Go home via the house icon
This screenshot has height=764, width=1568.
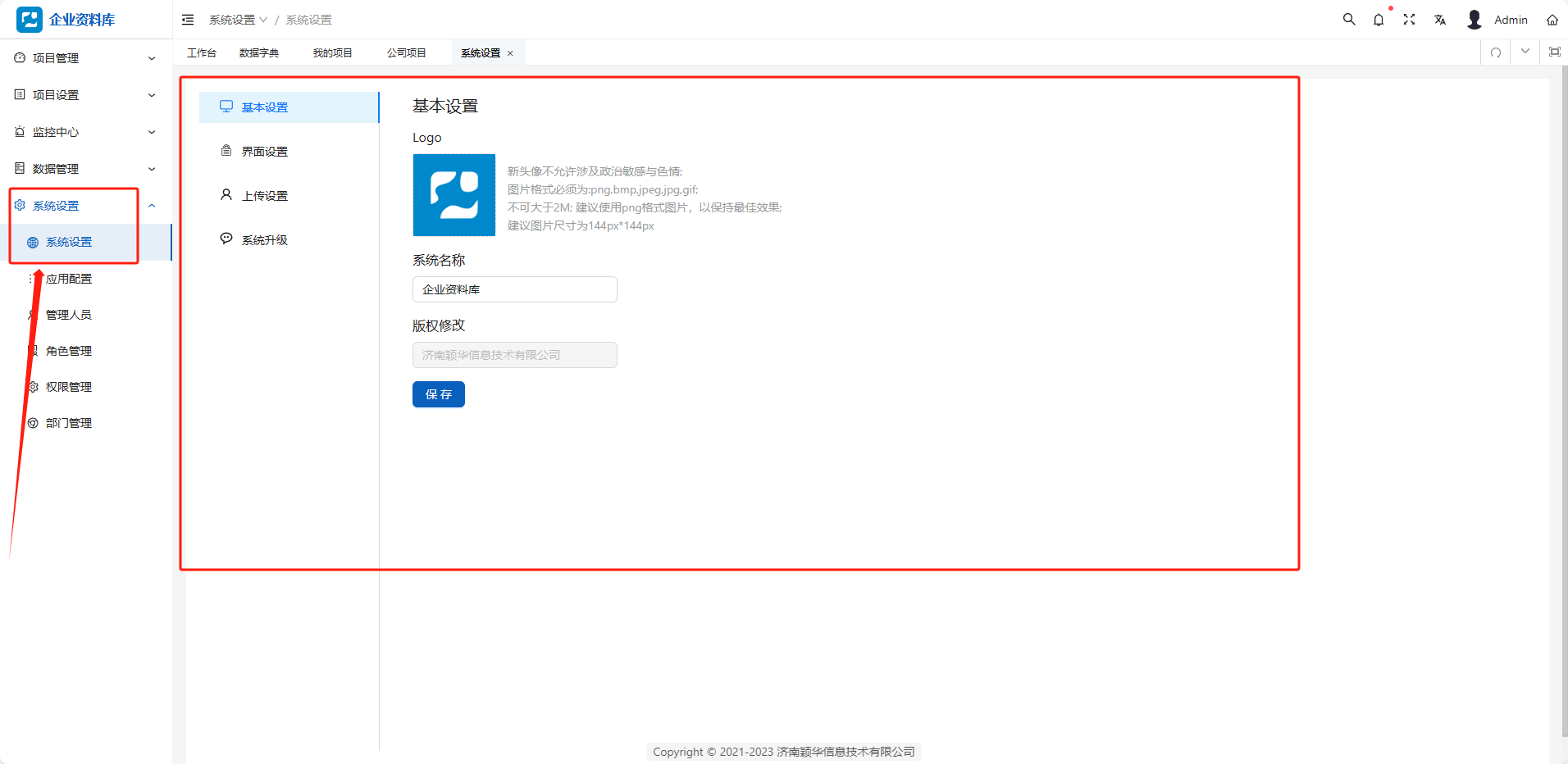(1552, 20)
